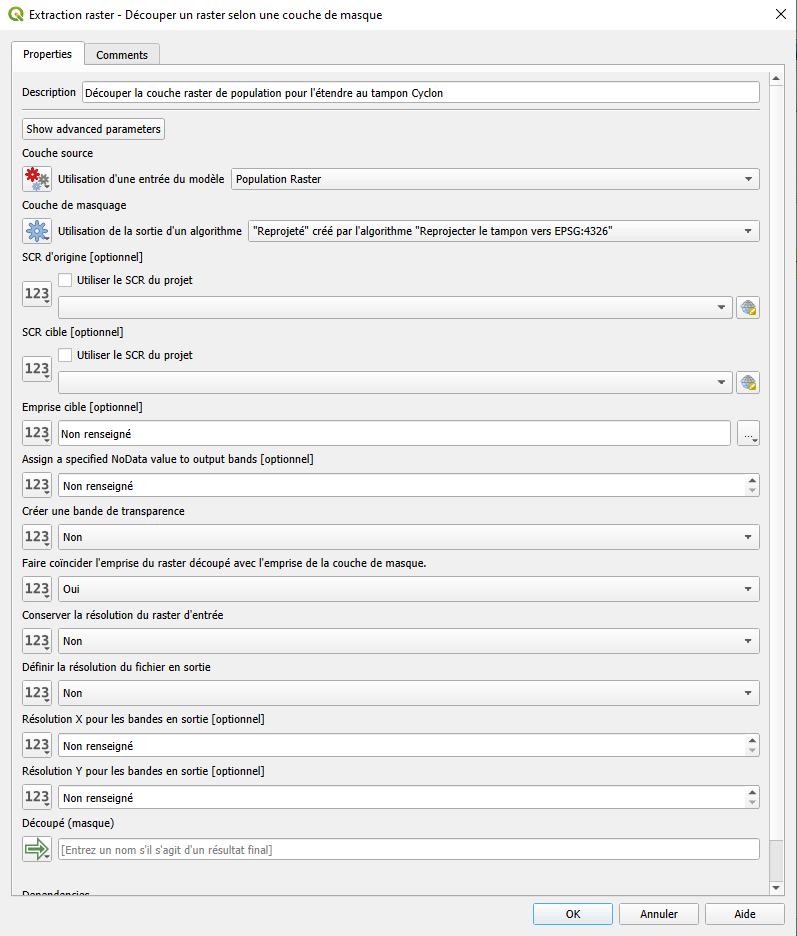Click model input icon beside Couche source
Image resolution: width=797 pixels, height=936 pixels.
pyautogui.click(x=37, y=180)
